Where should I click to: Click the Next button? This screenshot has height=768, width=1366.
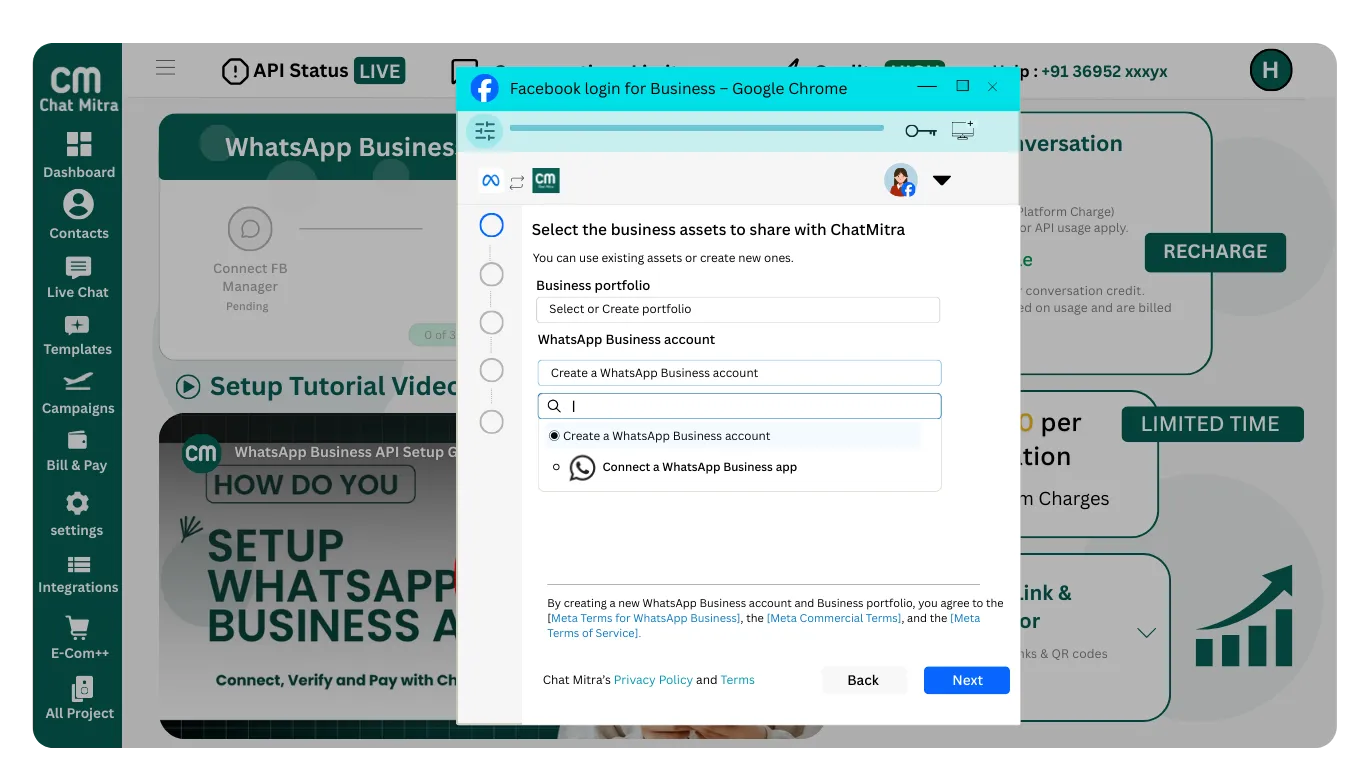coord(966,680)
